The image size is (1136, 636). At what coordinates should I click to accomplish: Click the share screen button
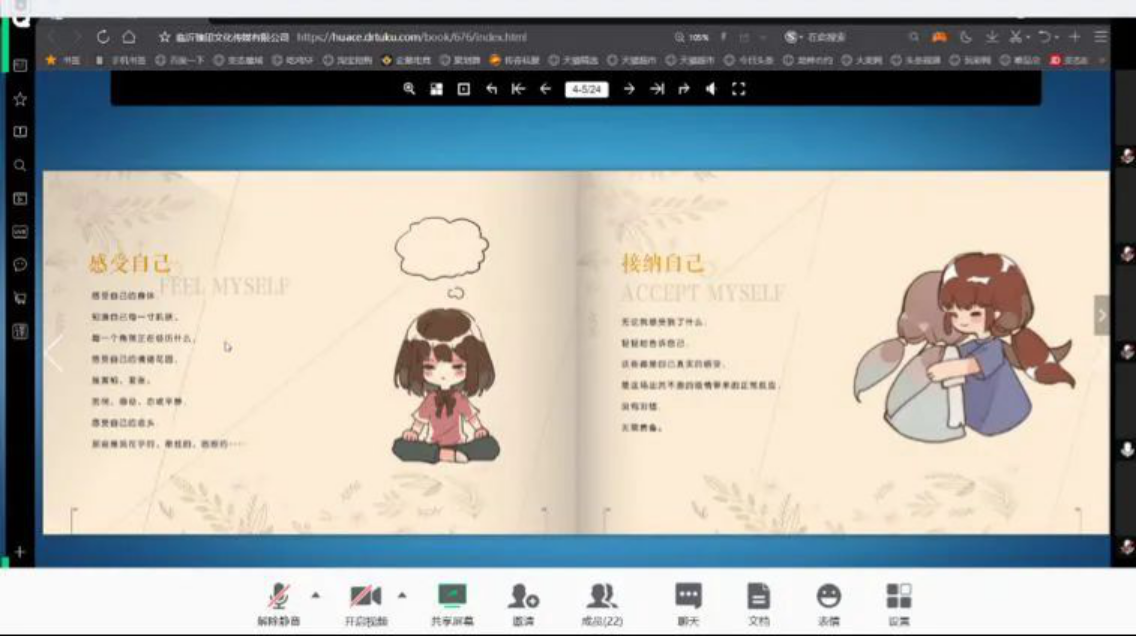452,604
